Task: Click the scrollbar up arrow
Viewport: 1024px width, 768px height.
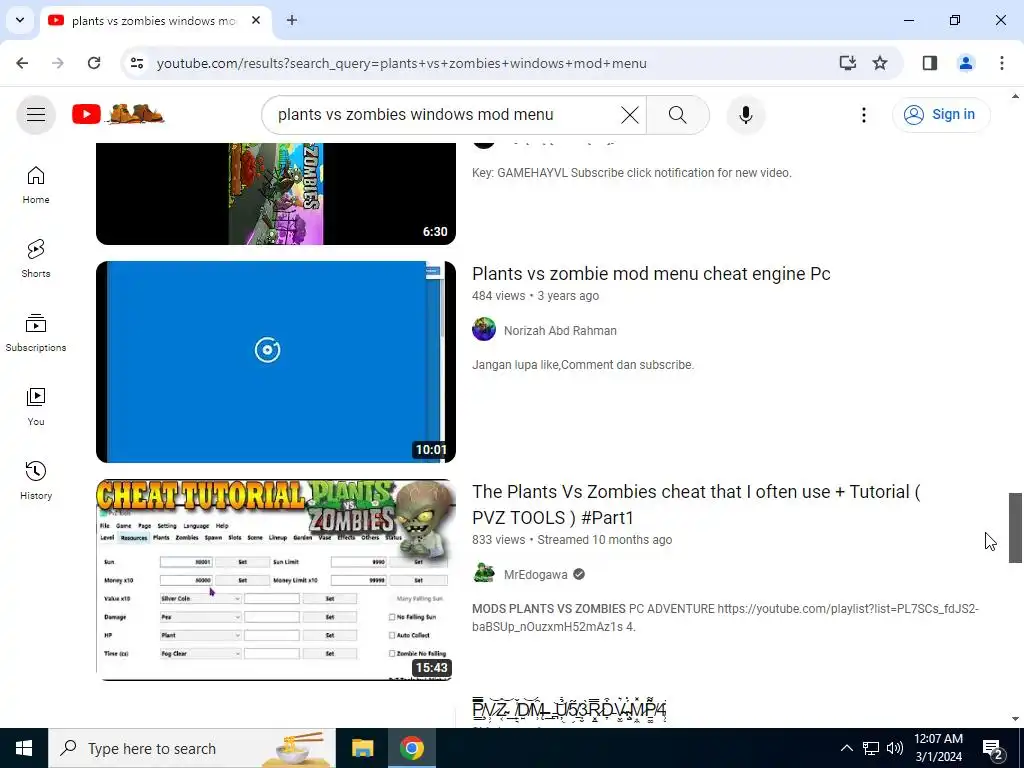Action: click(x=1015, y=96)
